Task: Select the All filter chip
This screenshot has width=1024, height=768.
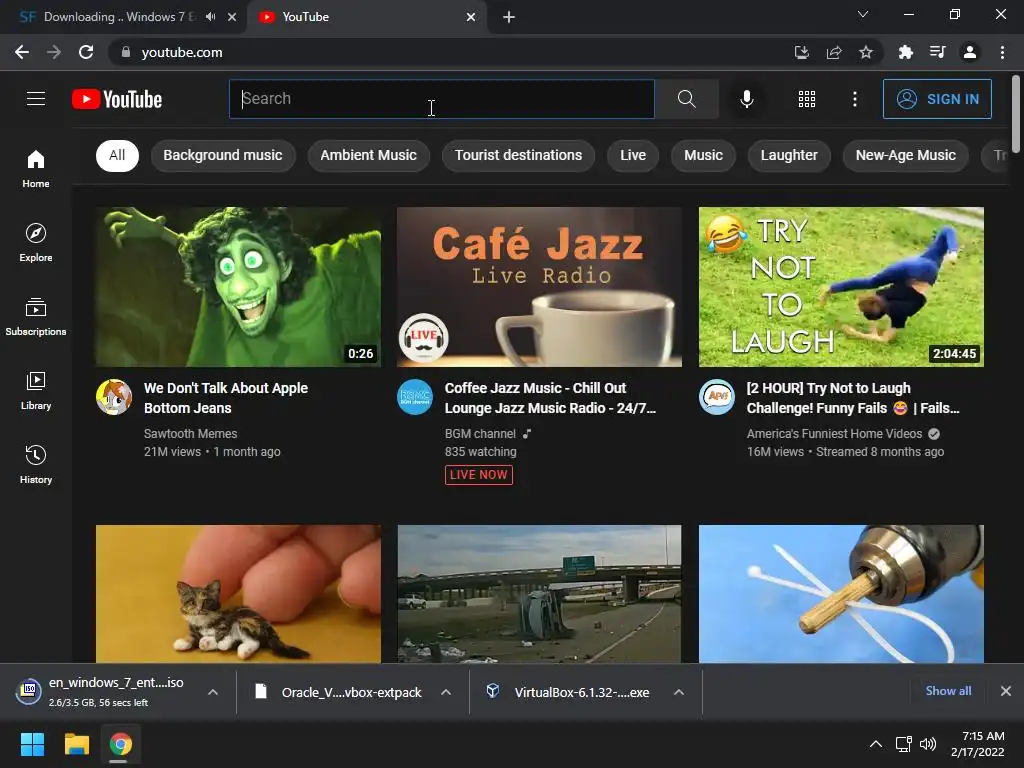Action: (x=118, y=155)
